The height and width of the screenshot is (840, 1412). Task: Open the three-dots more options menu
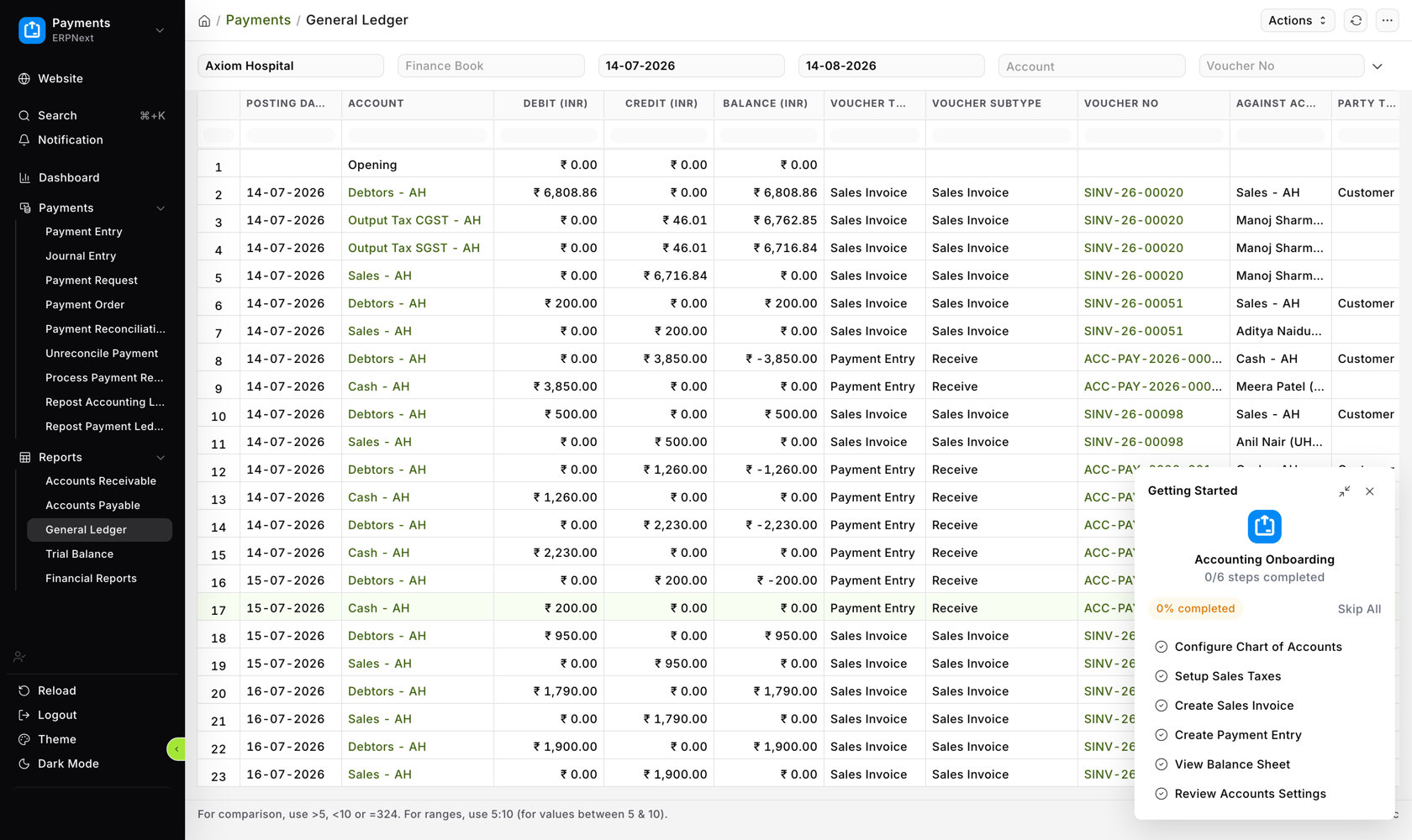click(x=1388, y=20)
